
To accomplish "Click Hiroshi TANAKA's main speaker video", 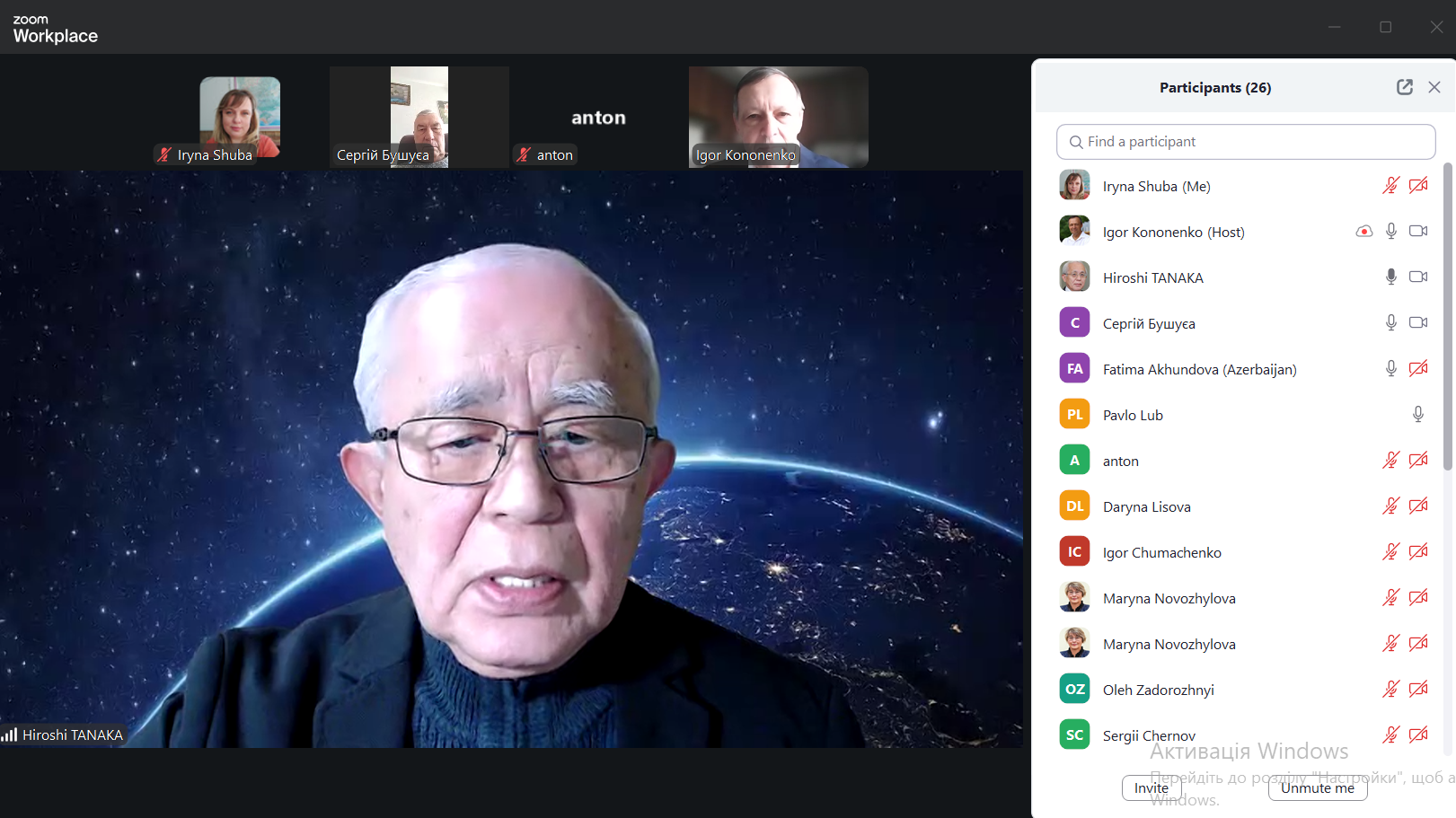I will [511, 459].
